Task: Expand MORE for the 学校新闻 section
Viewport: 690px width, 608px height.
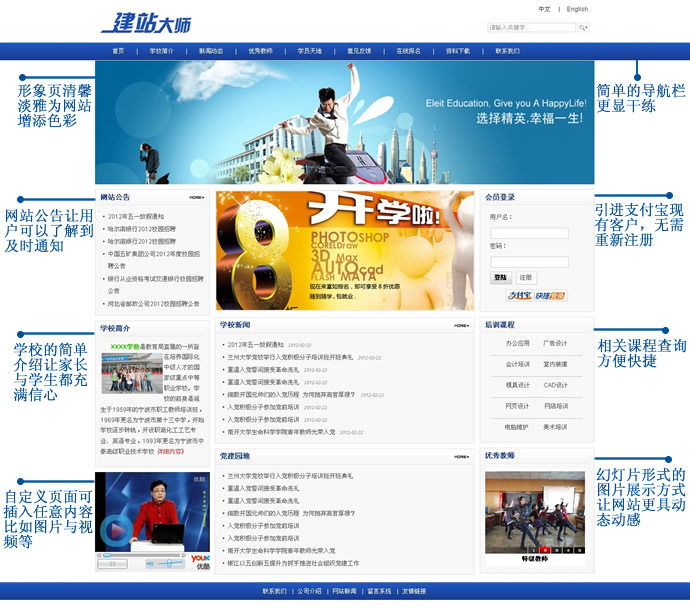Action: [460, 326]
